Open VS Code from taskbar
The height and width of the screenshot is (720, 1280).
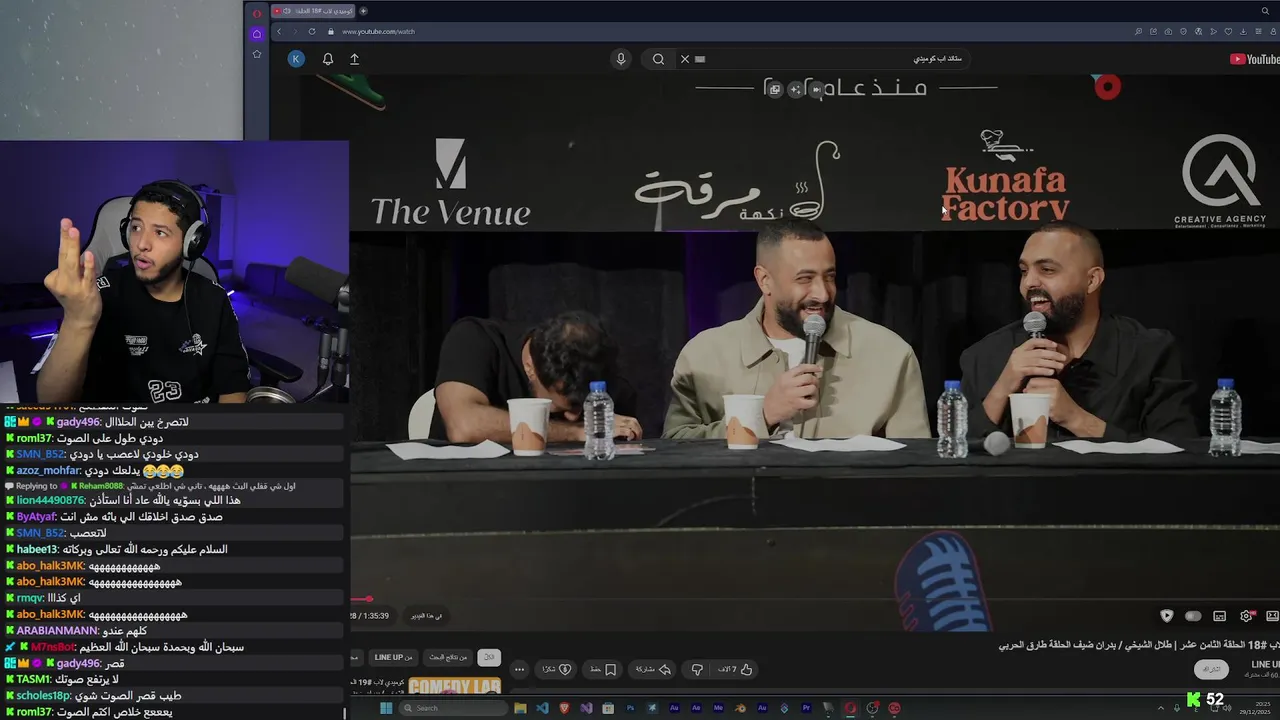click(542, 708)
